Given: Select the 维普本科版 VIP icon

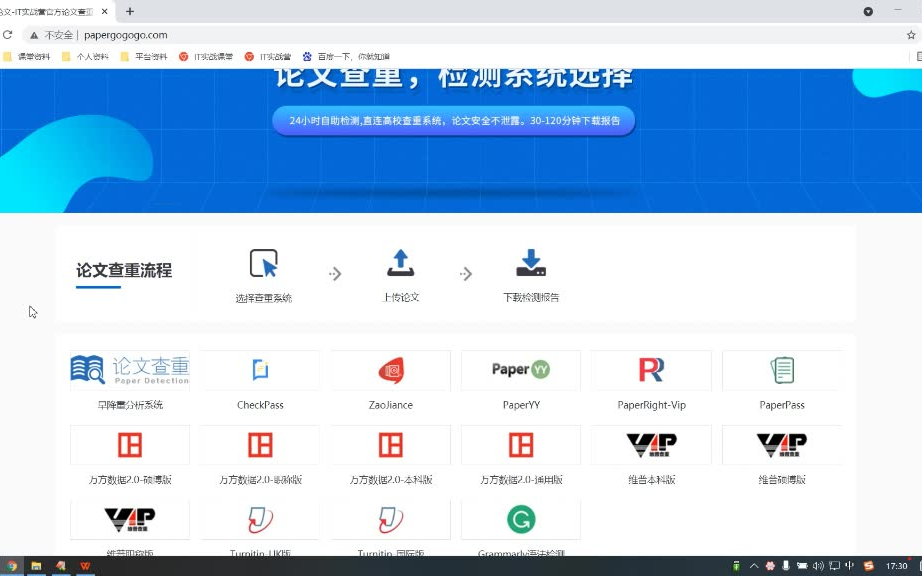Looking at the screenshot, I should (x=651, y=444).
